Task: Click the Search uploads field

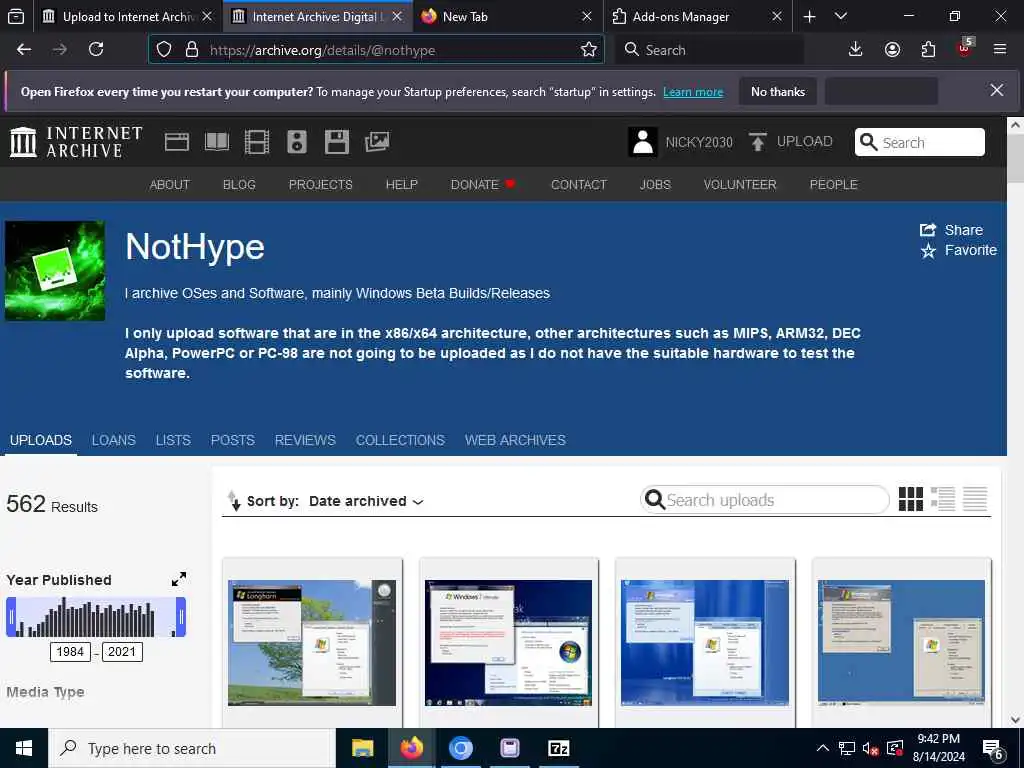Action: 765,500
